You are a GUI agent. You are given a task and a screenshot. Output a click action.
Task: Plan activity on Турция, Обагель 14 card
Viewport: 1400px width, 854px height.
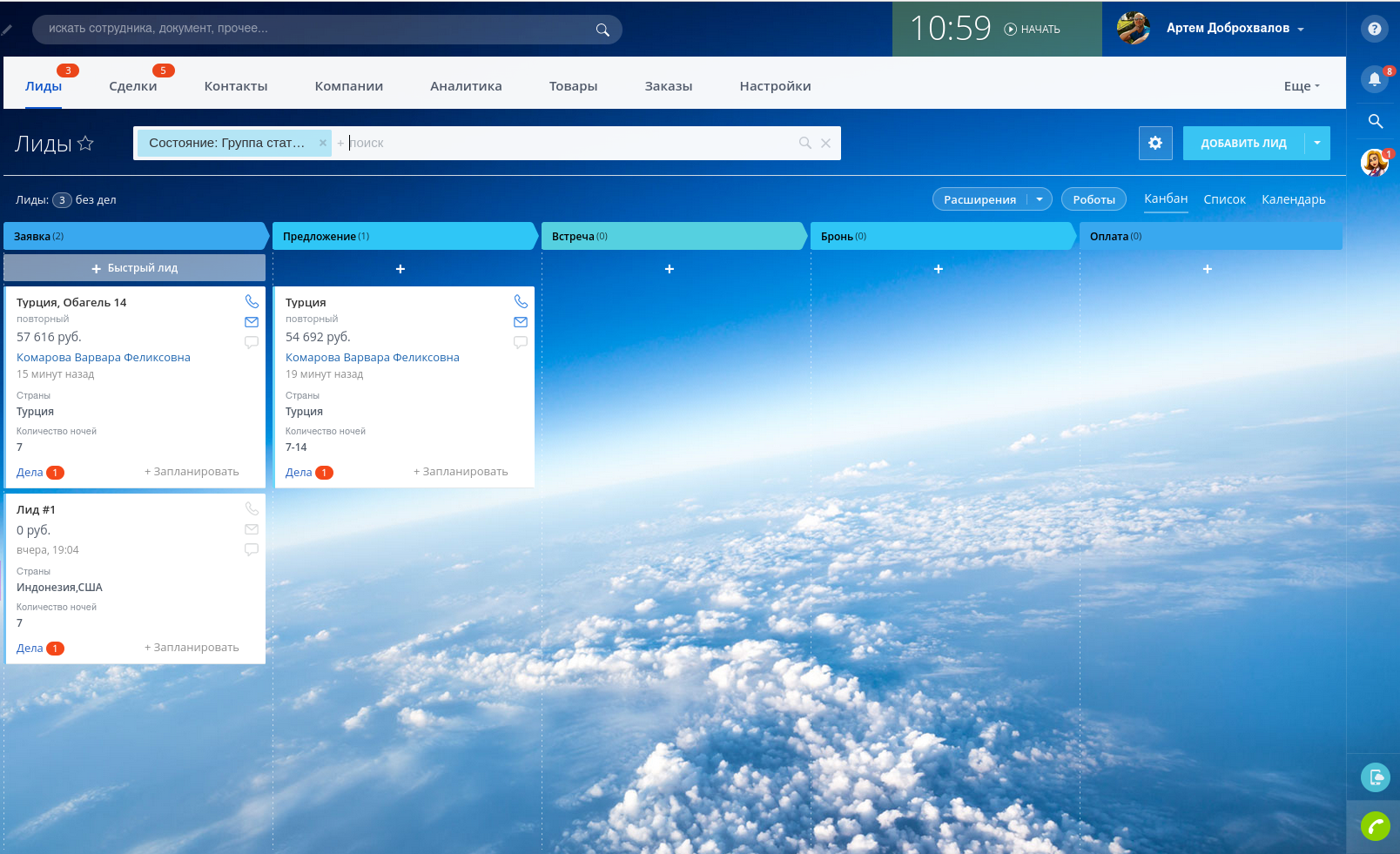pos(192,472)
